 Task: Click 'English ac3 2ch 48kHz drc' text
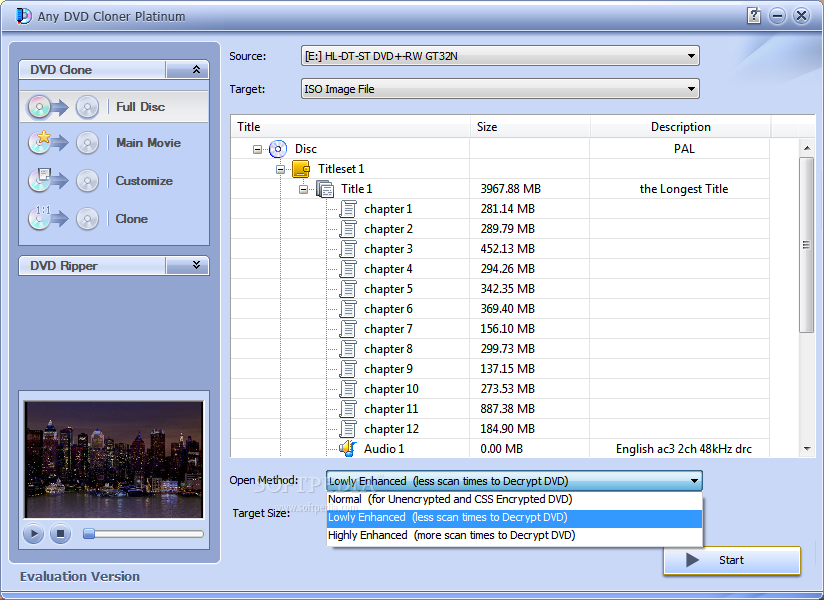684,449
